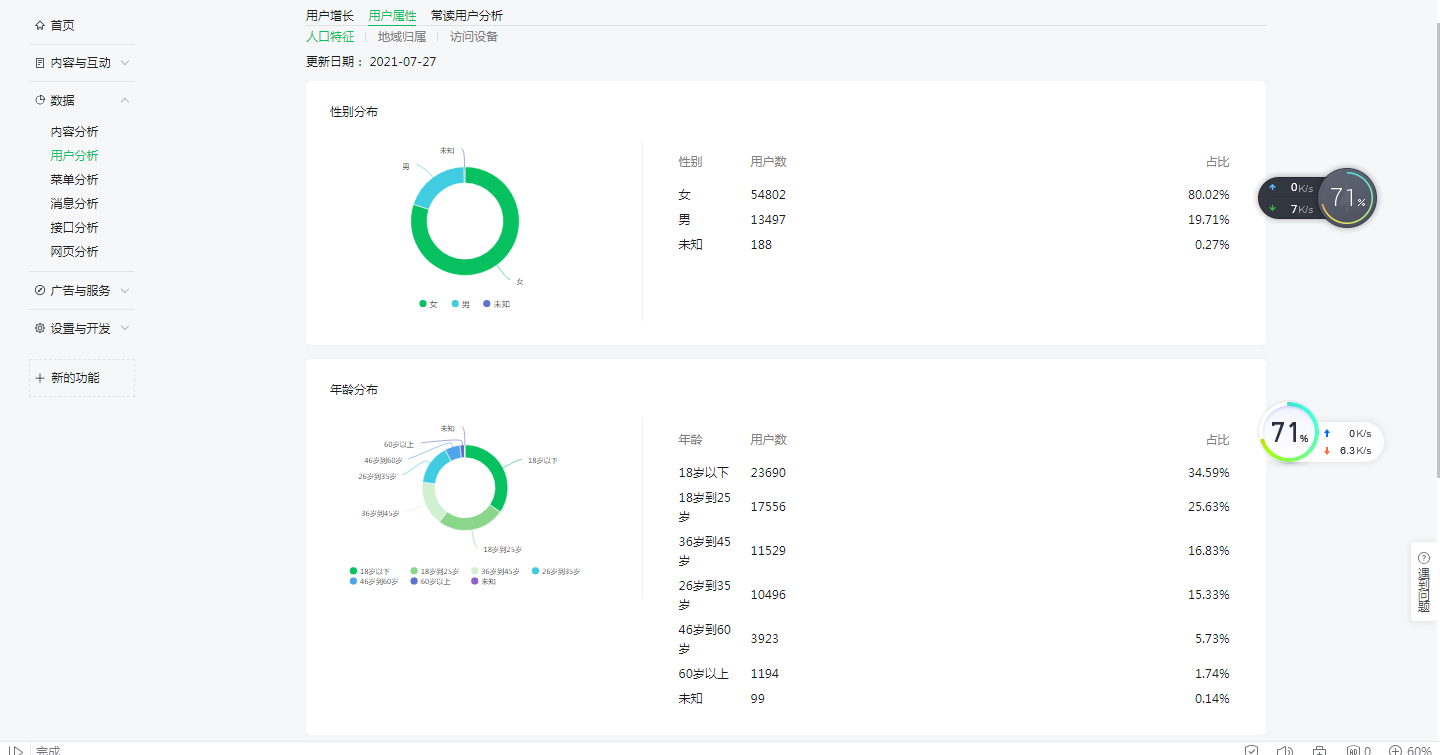Click the 16.83% percentage cell

[1209, 551]
